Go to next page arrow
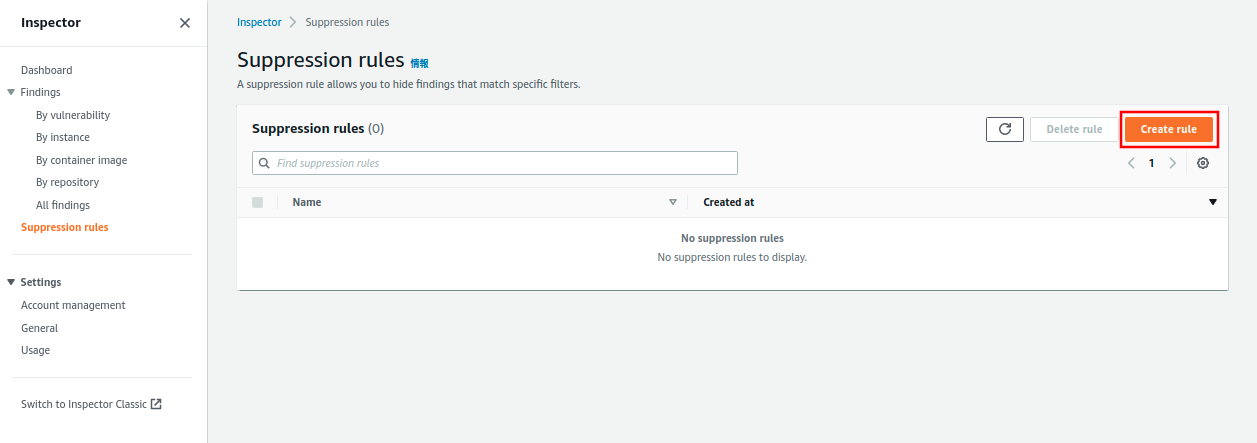This screenshot has height=443, width=1257. 1172,163
